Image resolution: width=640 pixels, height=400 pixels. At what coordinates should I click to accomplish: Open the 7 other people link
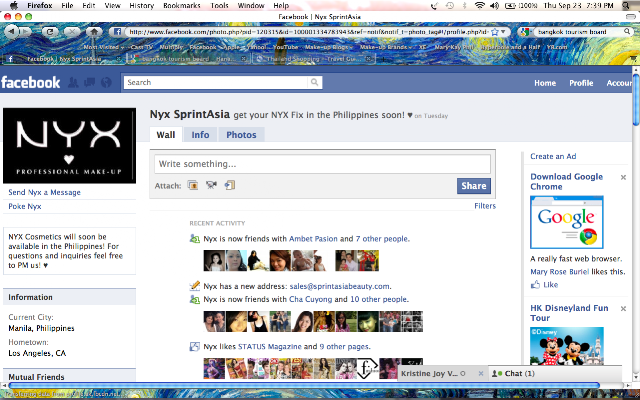(x=382, y=239)
